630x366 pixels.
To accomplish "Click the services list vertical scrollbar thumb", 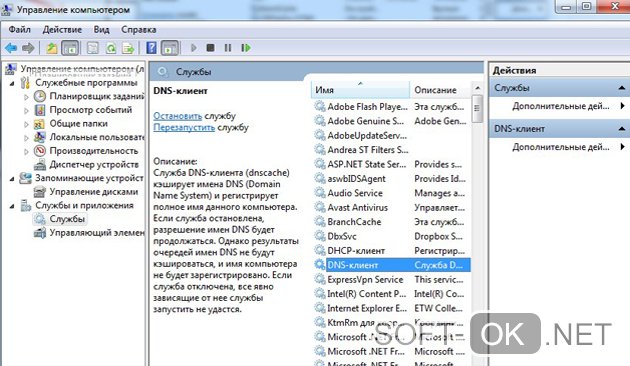I will tap(477, 108).
